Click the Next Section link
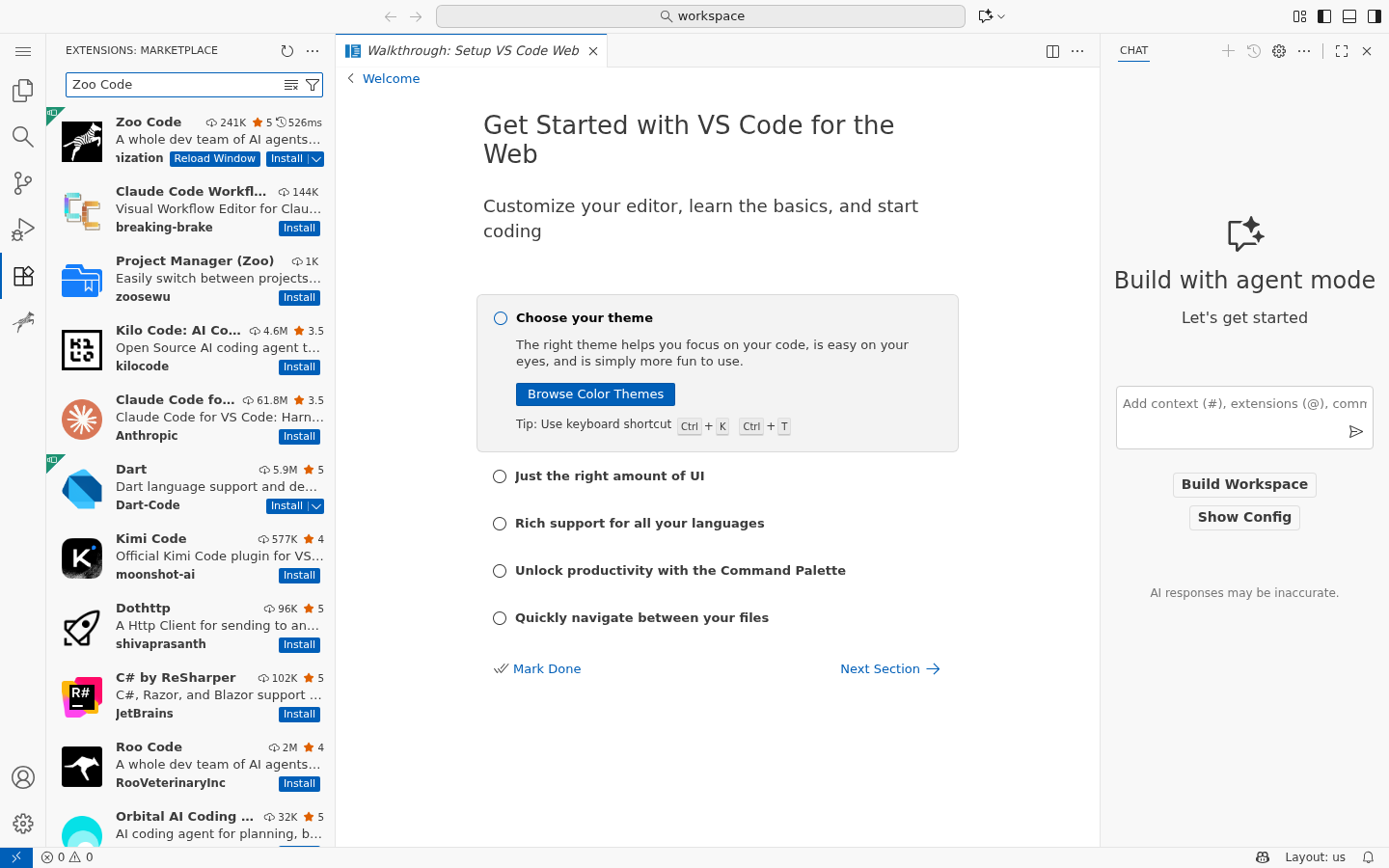The width and height of the screenshot is (1389, 868). pyautogui.click(x=889, y=669)
